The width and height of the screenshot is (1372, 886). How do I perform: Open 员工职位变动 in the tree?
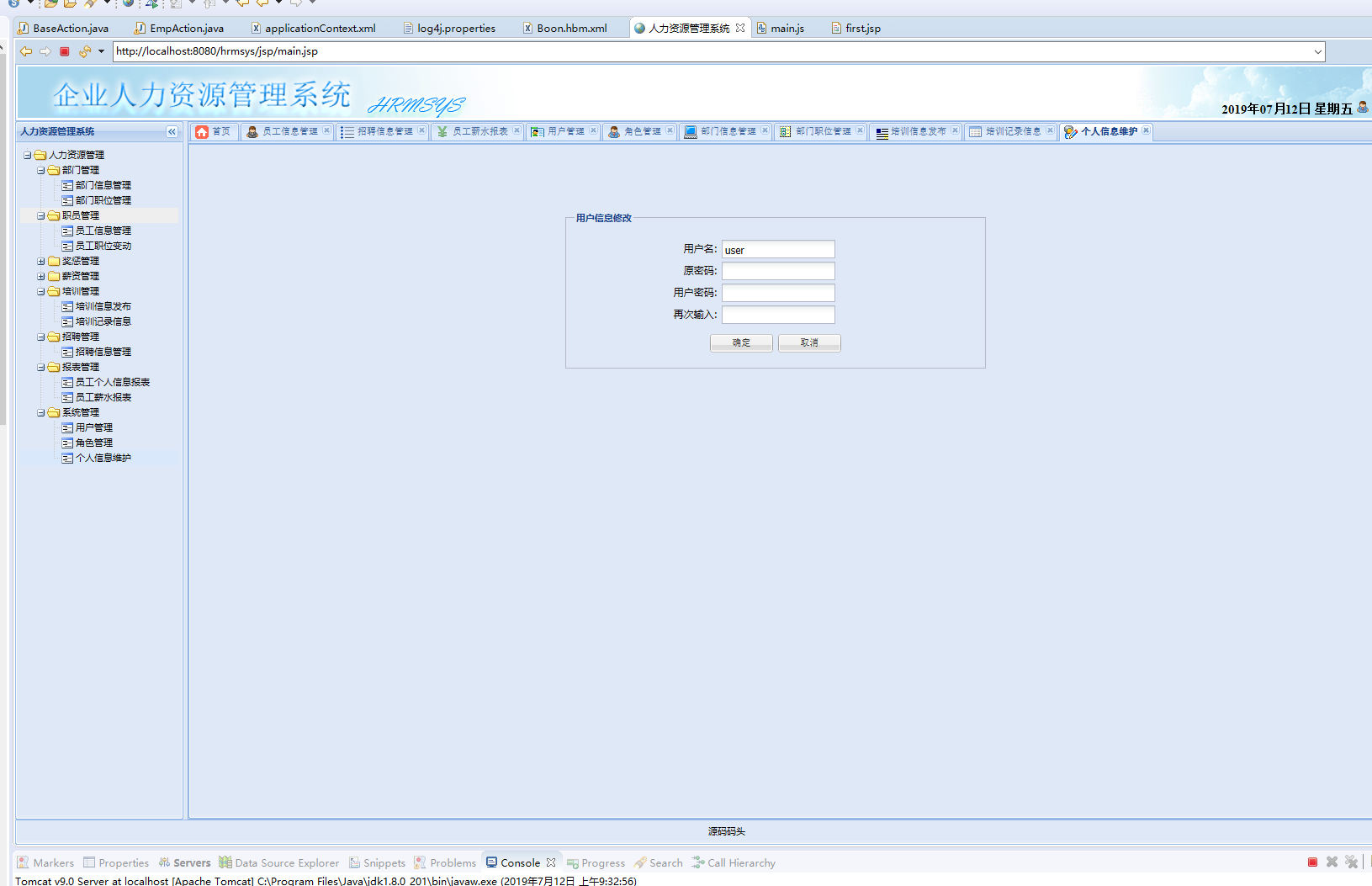(103, 246)
